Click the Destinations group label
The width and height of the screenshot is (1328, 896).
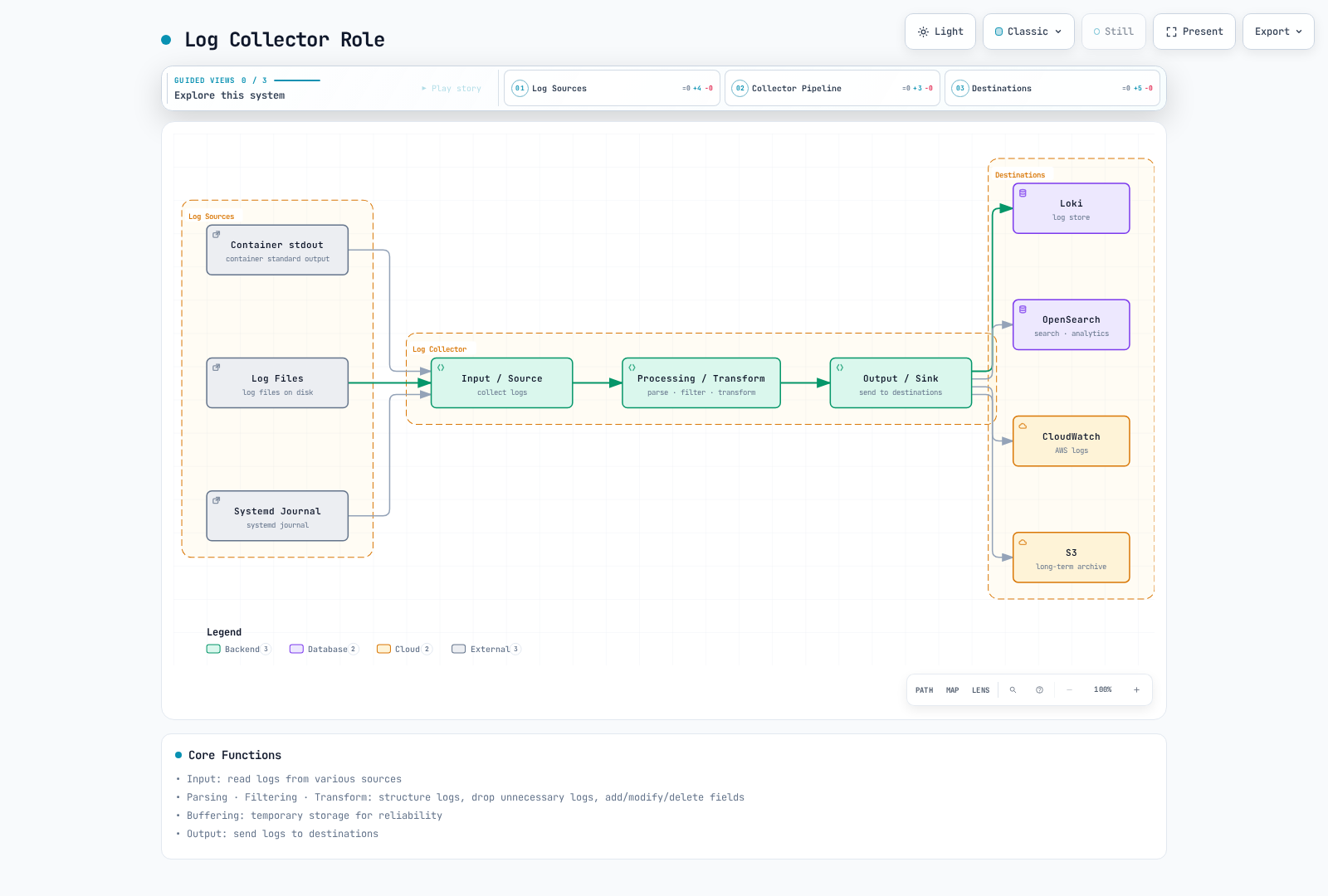tap(1020, 175)
